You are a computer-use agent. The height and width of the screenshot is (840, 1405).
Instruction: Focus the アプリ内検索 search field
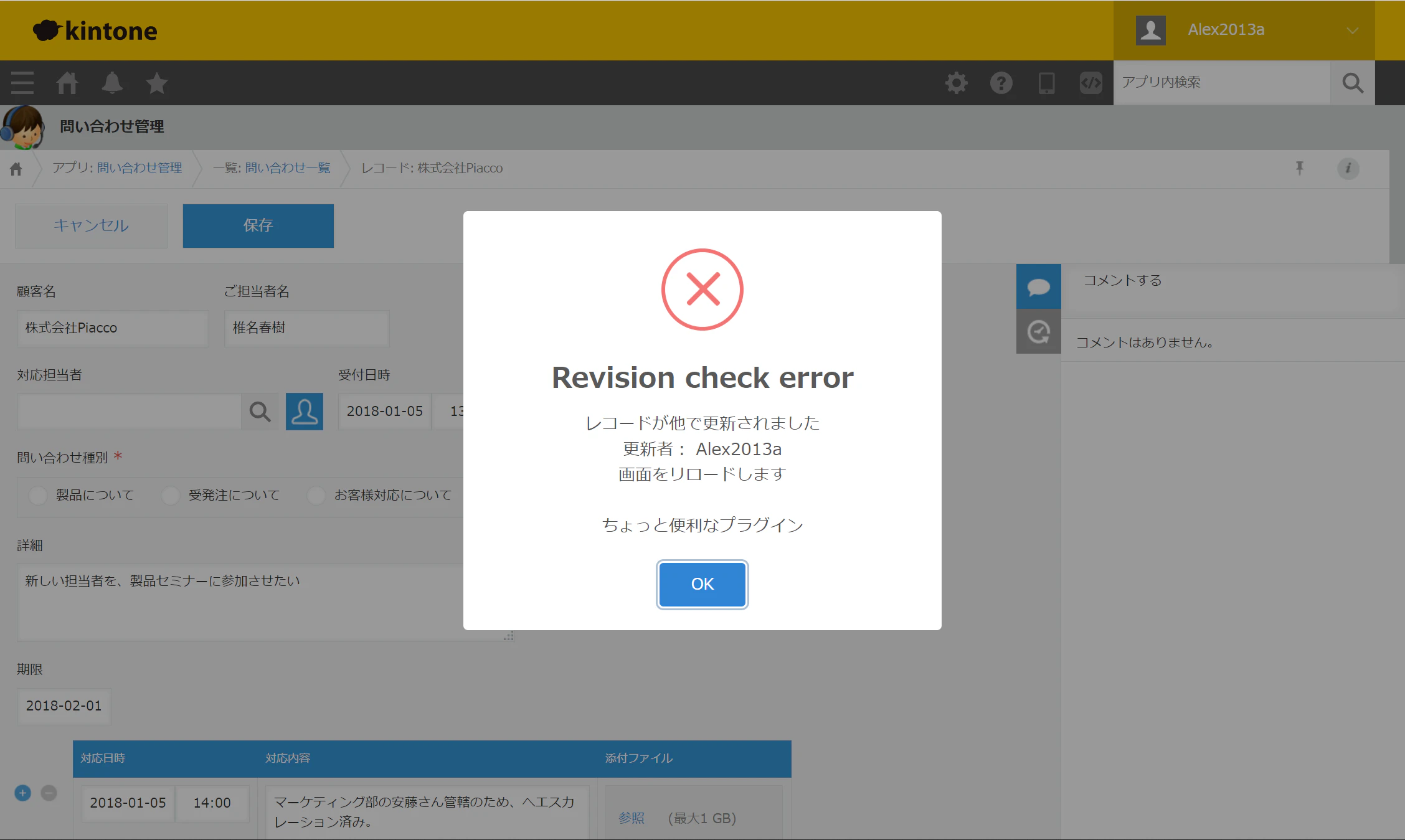coord(1222,82)
